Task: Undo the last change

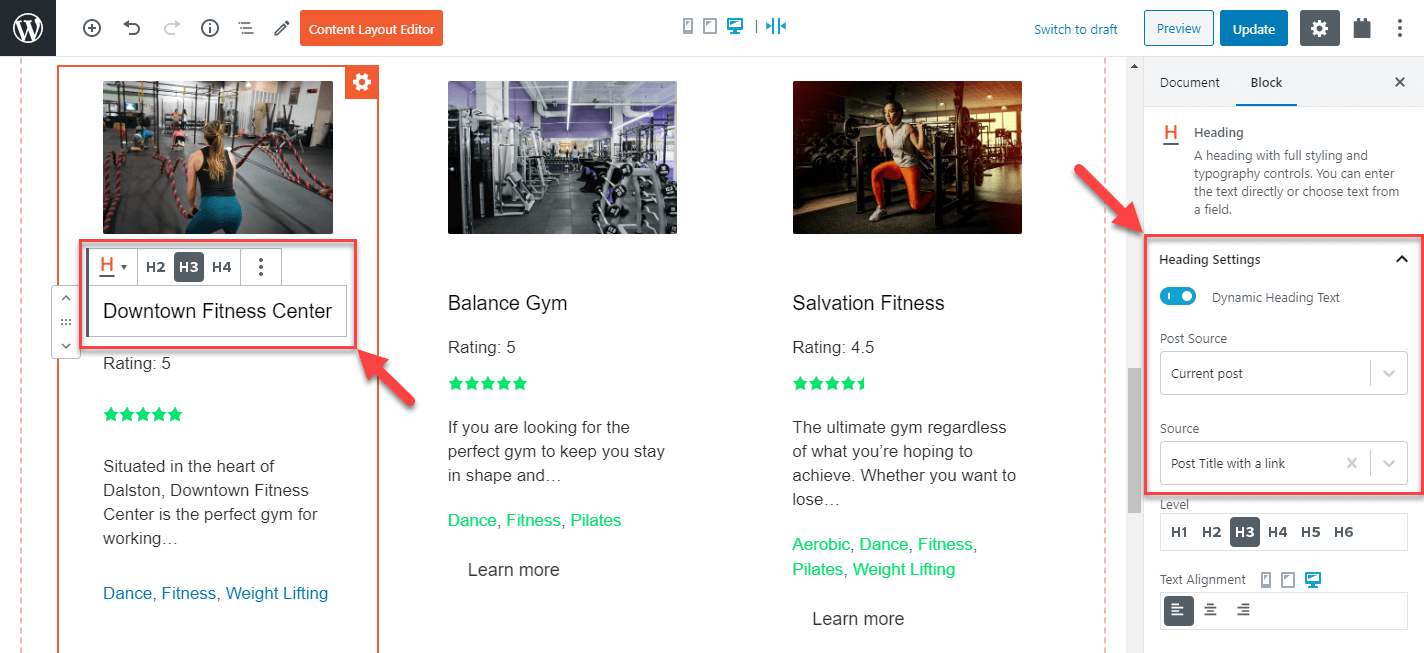Action: pyautogui.click(x=132, y=29)
